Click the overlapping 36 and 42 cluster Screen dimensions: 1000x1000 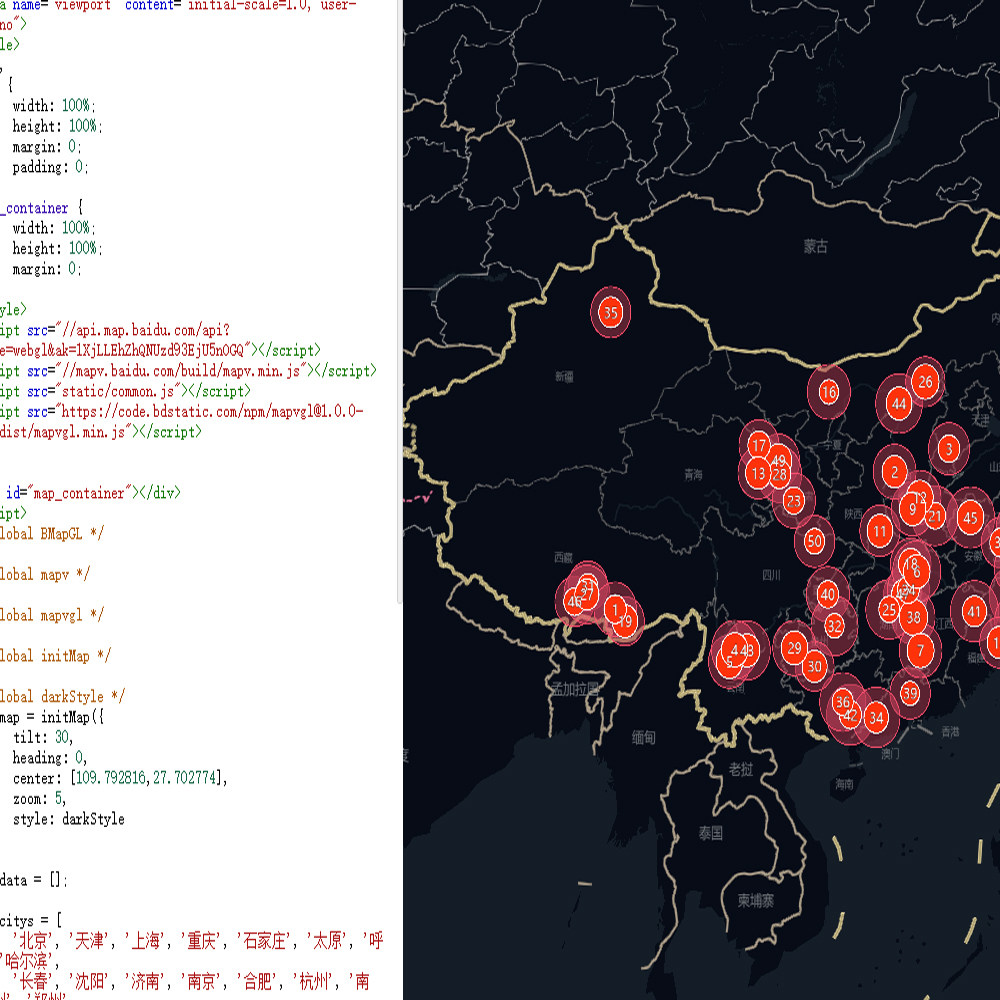tap(845, 709)
